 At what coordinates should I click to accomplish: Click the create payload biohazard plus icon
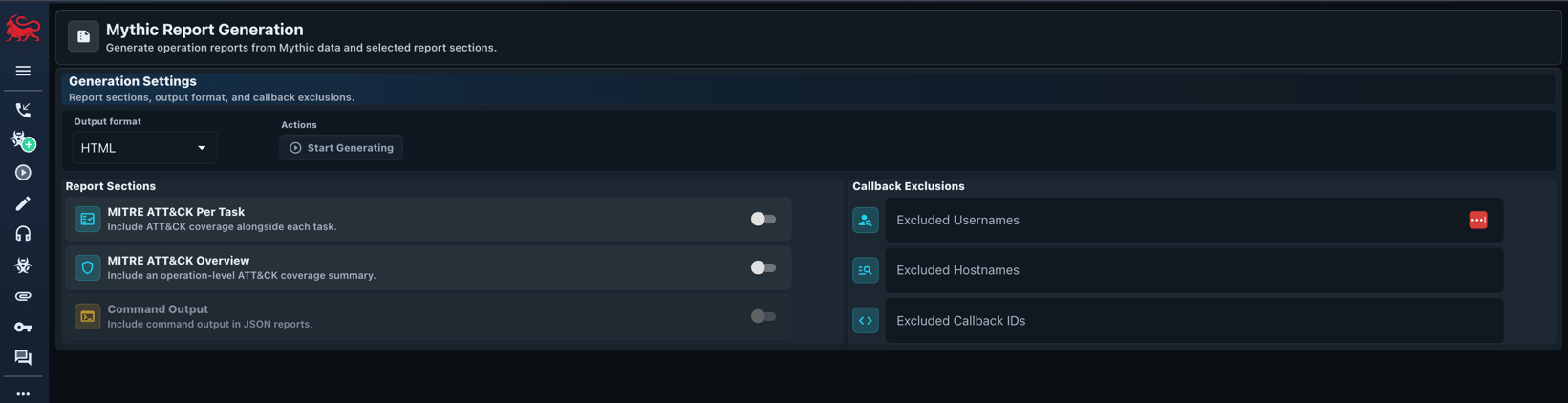coord(23,140)
